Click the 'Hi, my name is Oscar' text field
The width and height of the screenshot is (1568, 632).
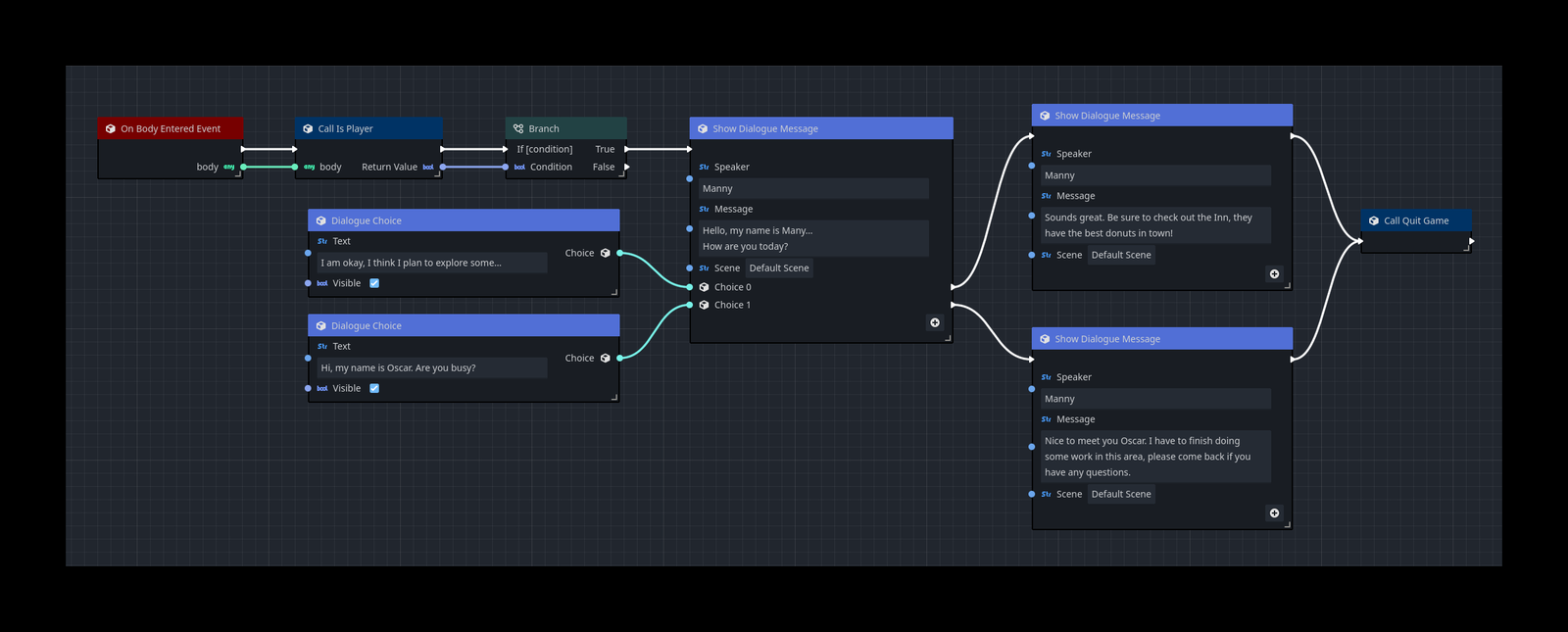(x=431, y=368)
